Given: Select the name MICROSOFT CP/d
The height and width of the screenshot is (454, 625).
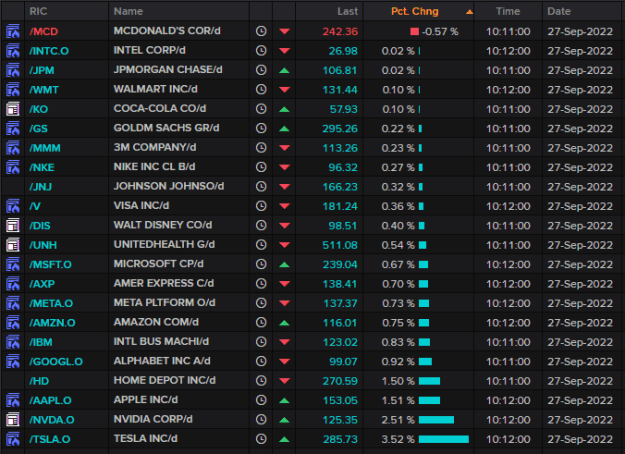Looking at the screenshot, I should [158, 264].
